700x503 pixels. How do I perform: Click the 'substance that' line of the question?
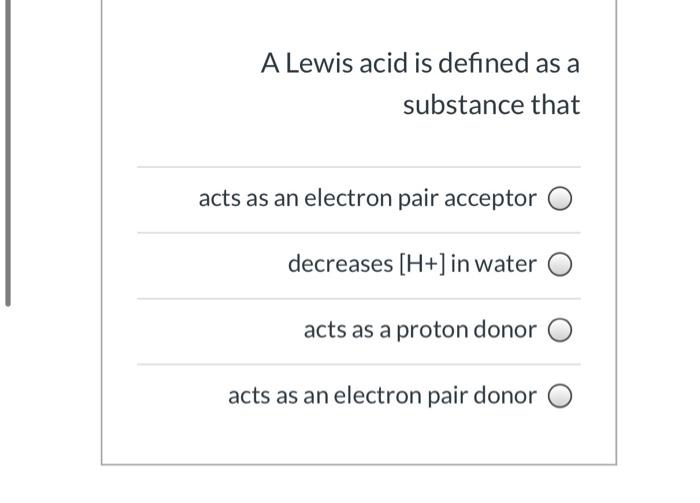[491, 105]
